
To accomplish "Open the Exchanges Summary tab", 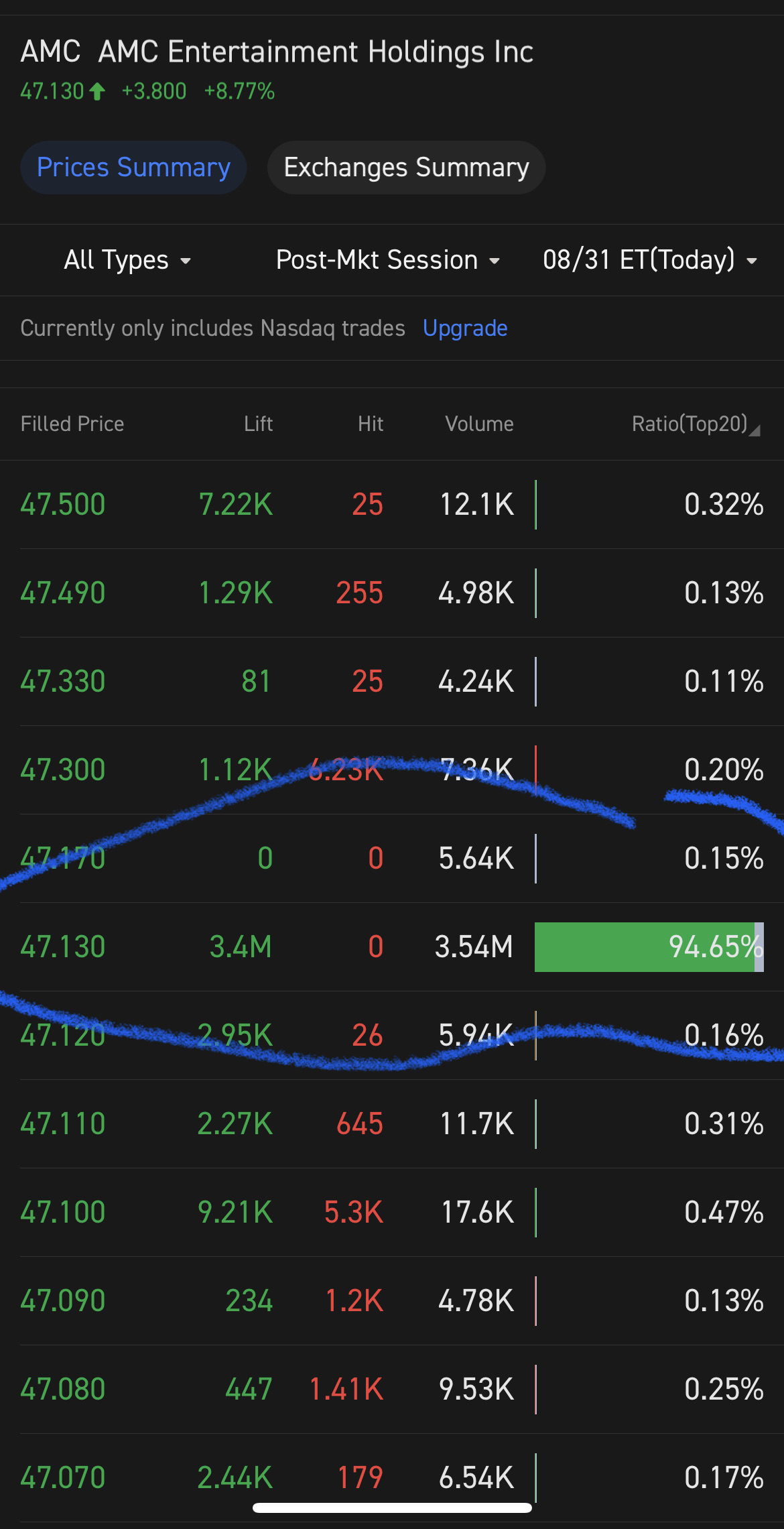I will point(406,168).
